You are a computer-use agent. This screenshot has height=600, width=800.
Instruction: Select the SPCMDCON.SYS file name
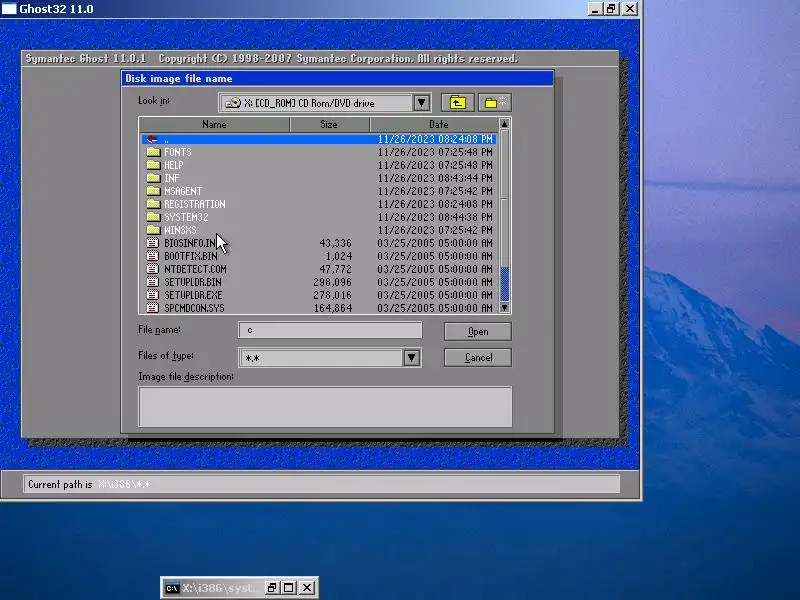pos(194,308)
